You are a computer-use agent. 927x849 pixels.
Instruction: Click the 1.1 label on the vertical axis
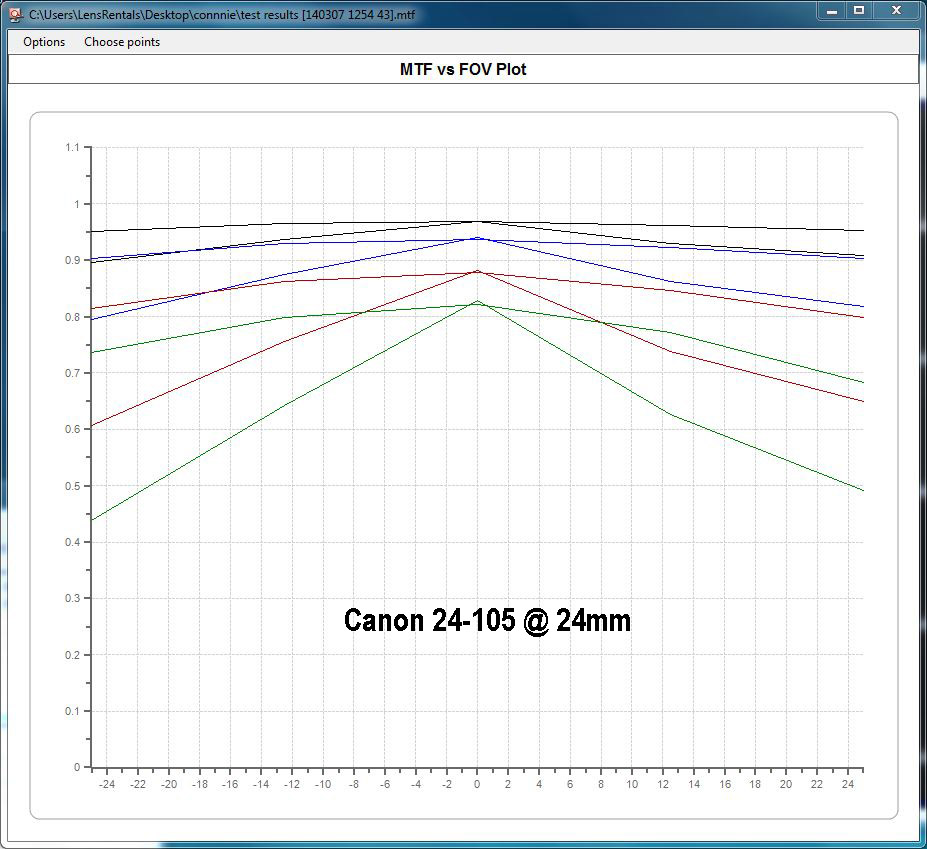pyautogui.click(x=71, y=148)
